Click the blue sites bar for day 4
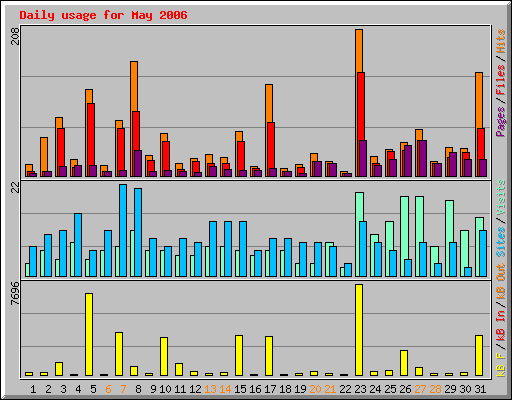 (78, 245)
